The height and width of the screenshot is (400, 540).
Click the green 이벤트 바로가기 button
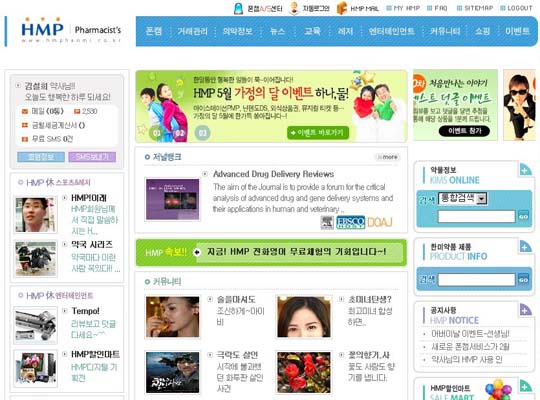click(318, 133)
